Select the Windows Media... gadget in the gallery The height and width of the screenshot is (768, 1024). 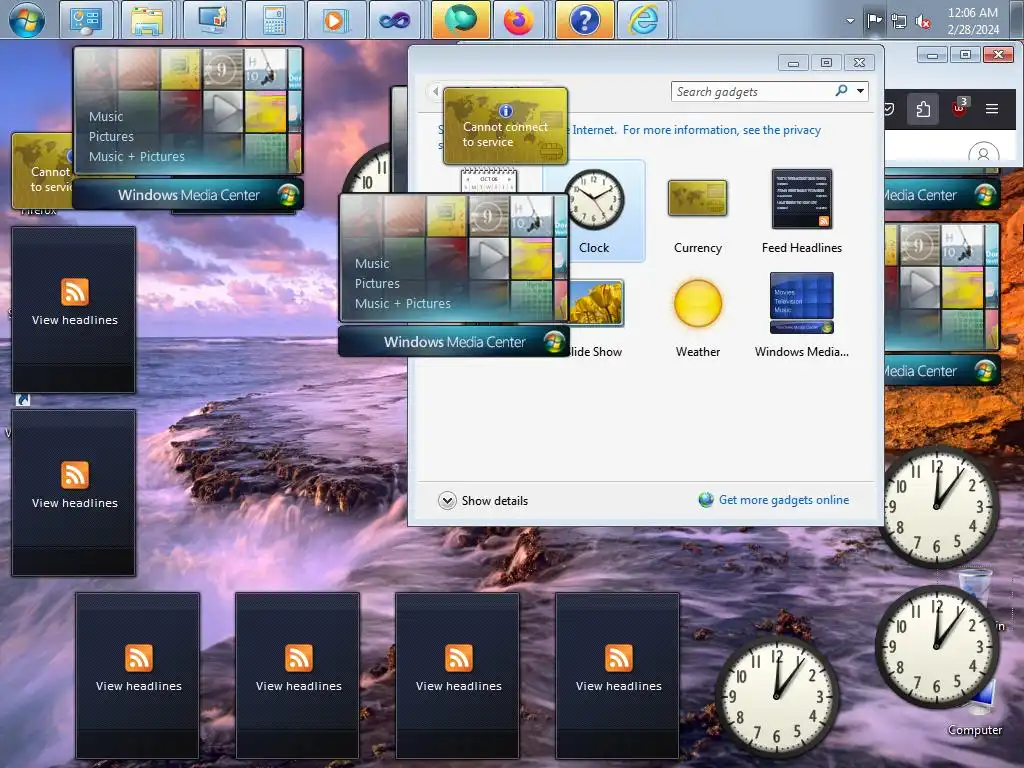pyautogui.click(x=801, y=315)
